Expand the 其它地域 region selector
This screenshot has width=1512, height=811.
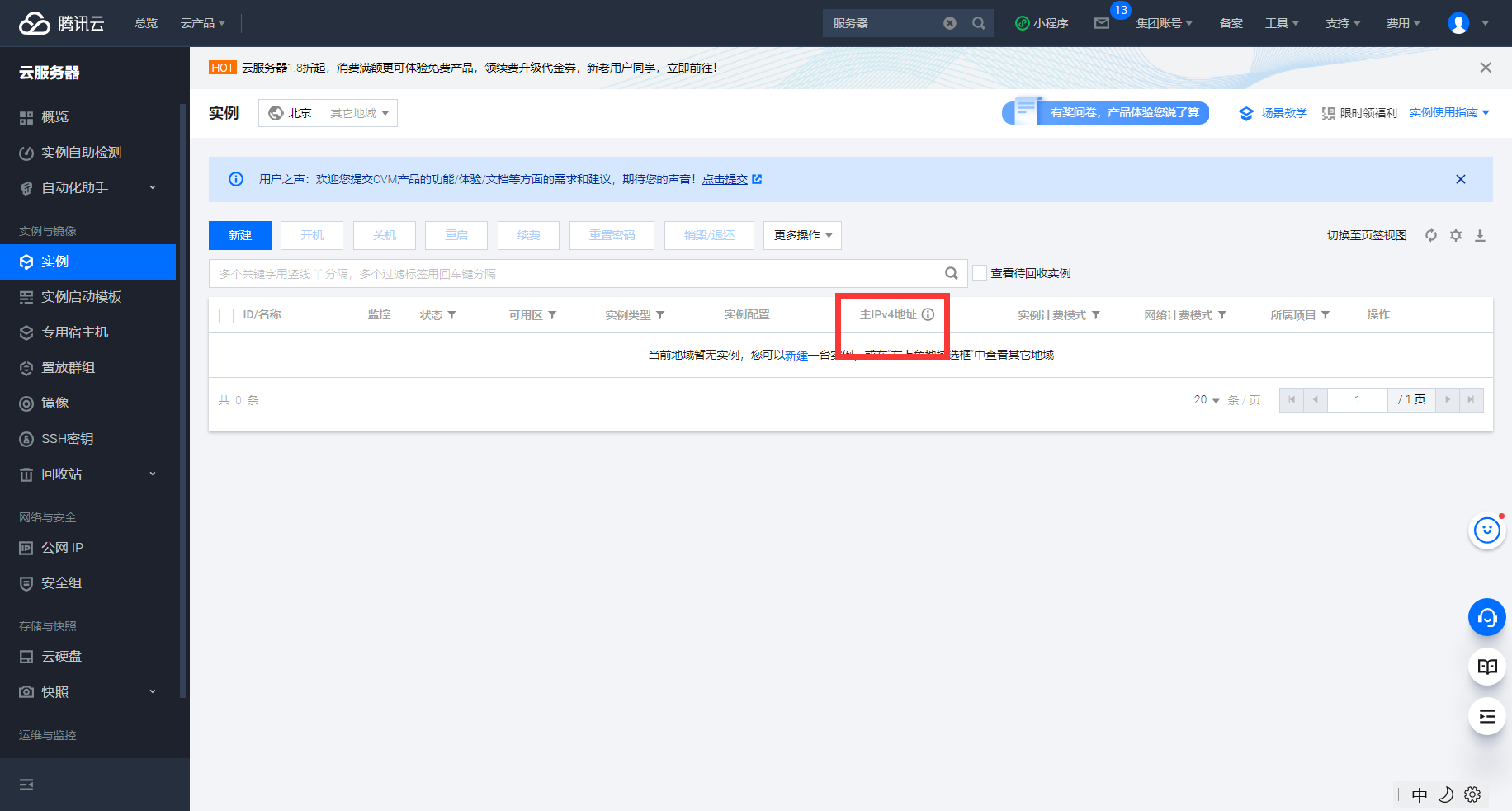[357, 112]
